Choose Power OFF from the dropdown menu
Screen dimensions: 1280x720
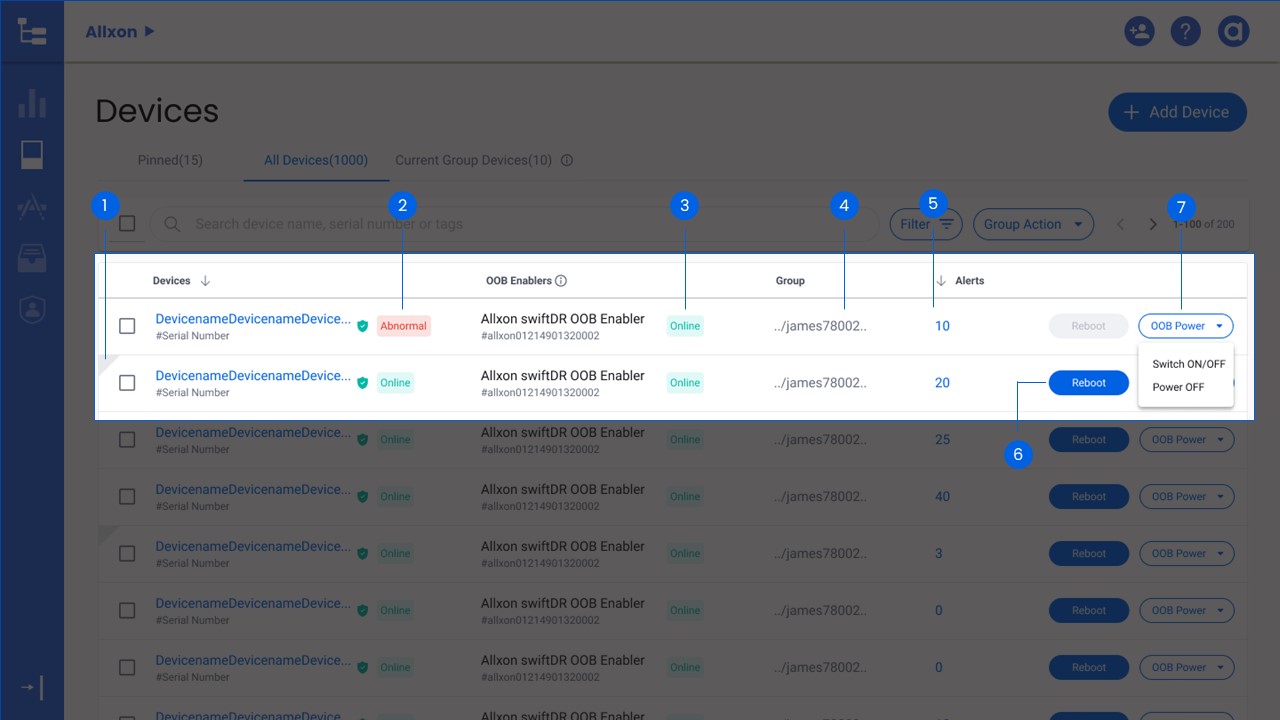[1178, 387]
